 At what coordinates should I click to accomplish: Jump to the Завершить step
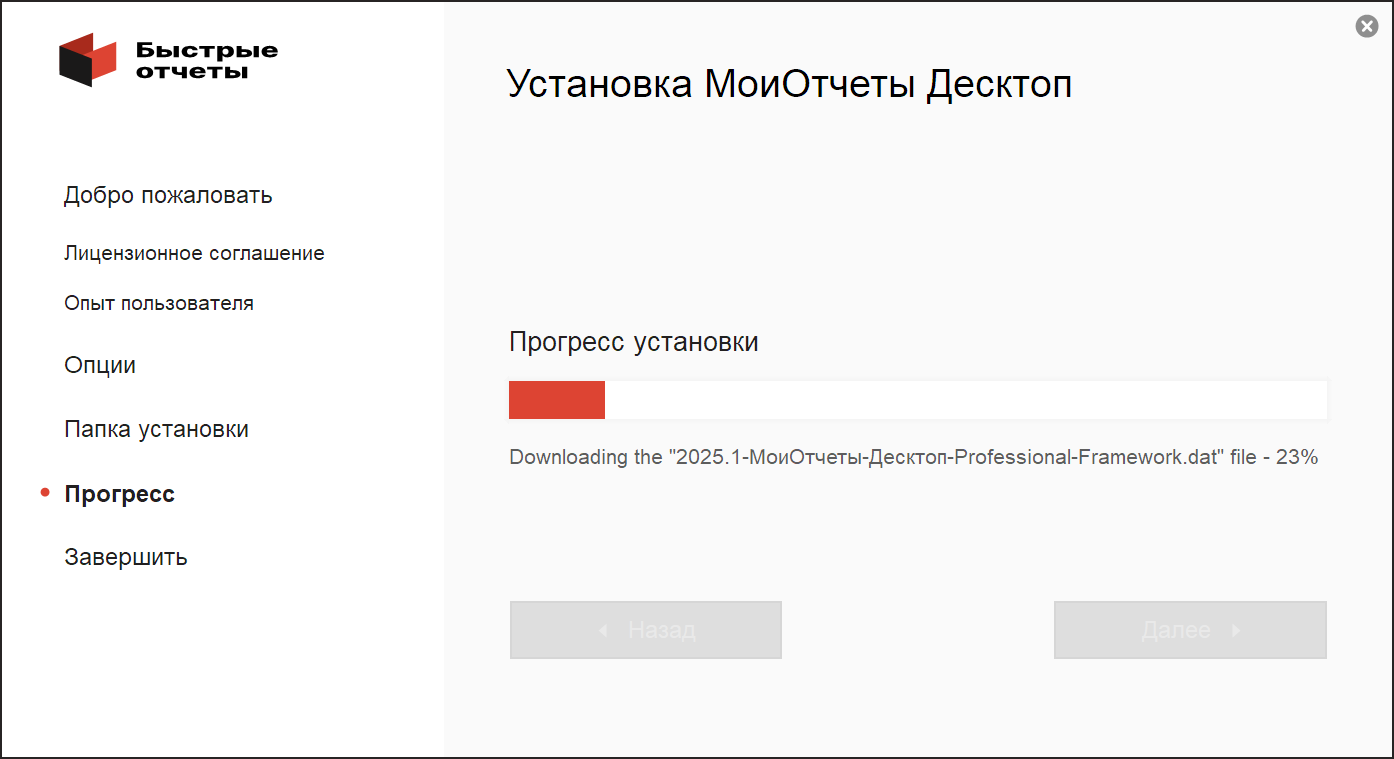(x=126, y=557)
